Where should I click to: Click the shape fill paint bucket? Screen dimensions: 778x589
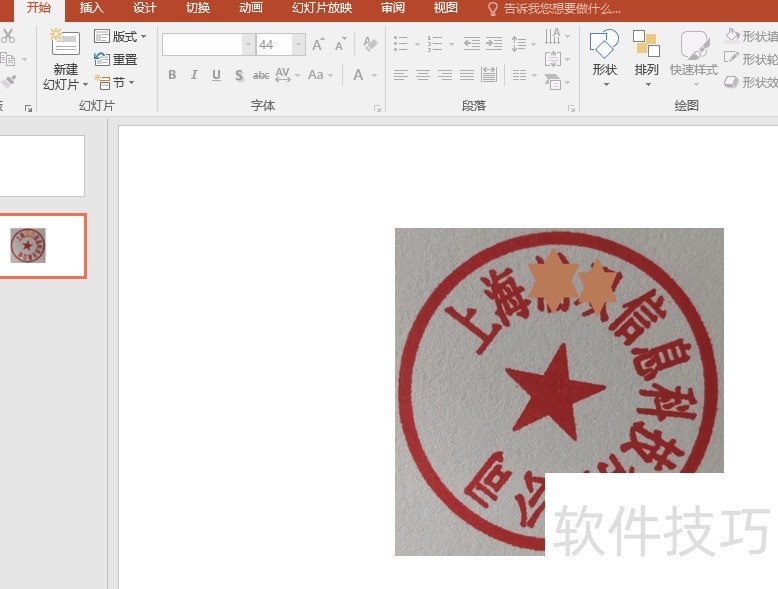(x=733, y=36)
